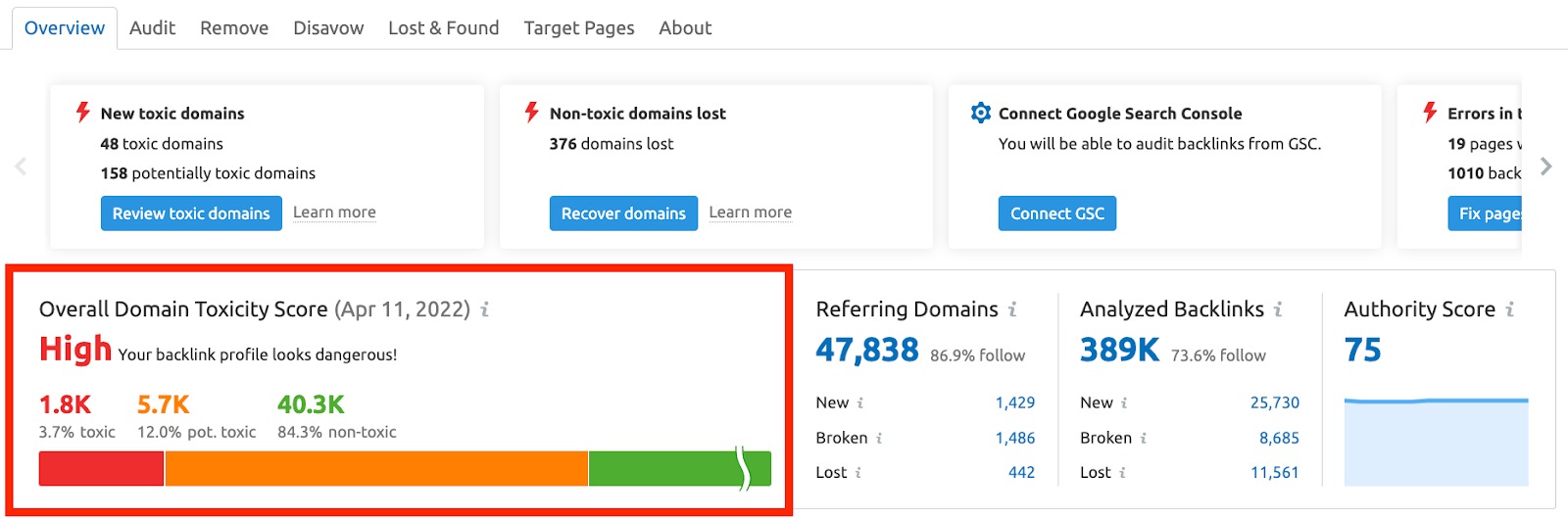Click the Connect Google Search Console gear icon
Image resolution: width=1568 pixels, height=519 pixels.
(980, 113)
